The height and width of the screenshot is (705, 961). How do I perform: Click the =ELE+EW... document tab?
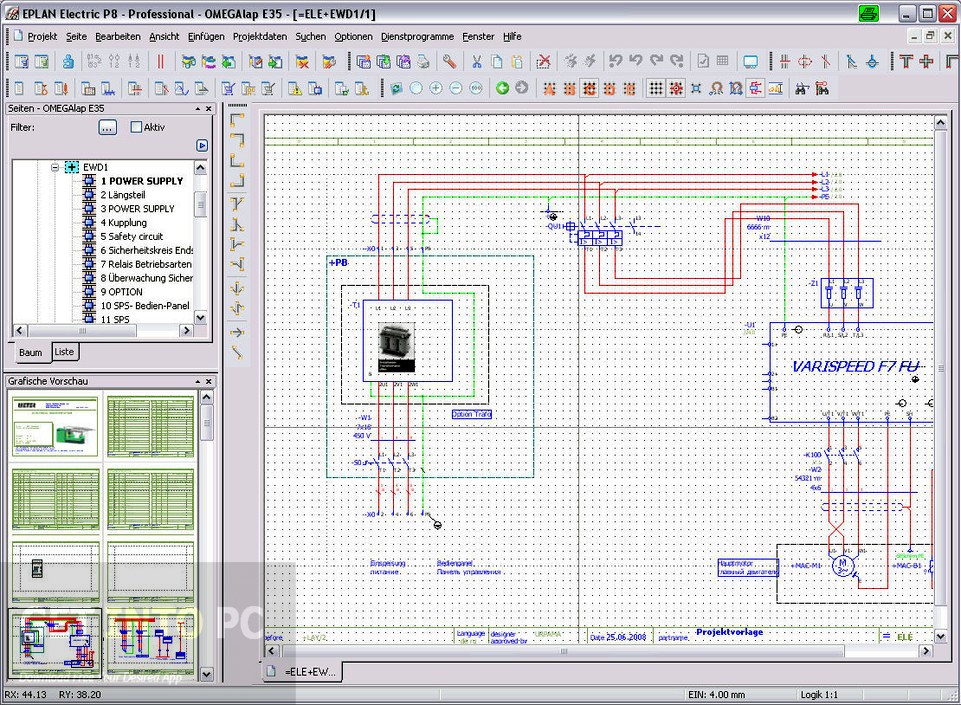click(x=304, y=672)
